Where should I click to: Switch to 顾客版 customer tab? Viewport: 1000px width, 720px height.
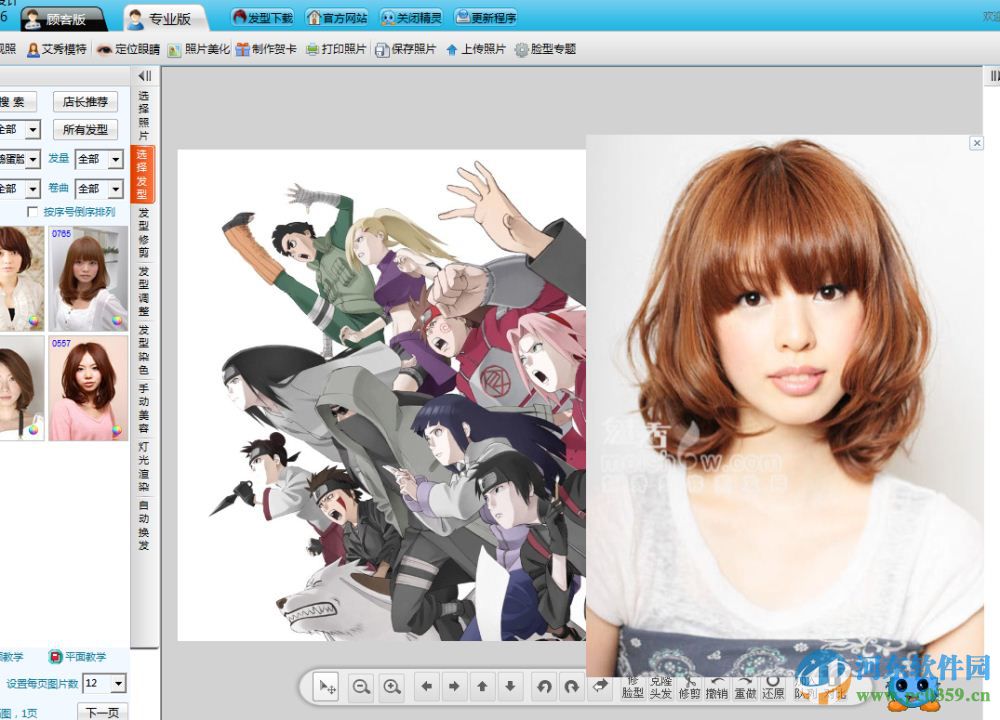point(62,18)
